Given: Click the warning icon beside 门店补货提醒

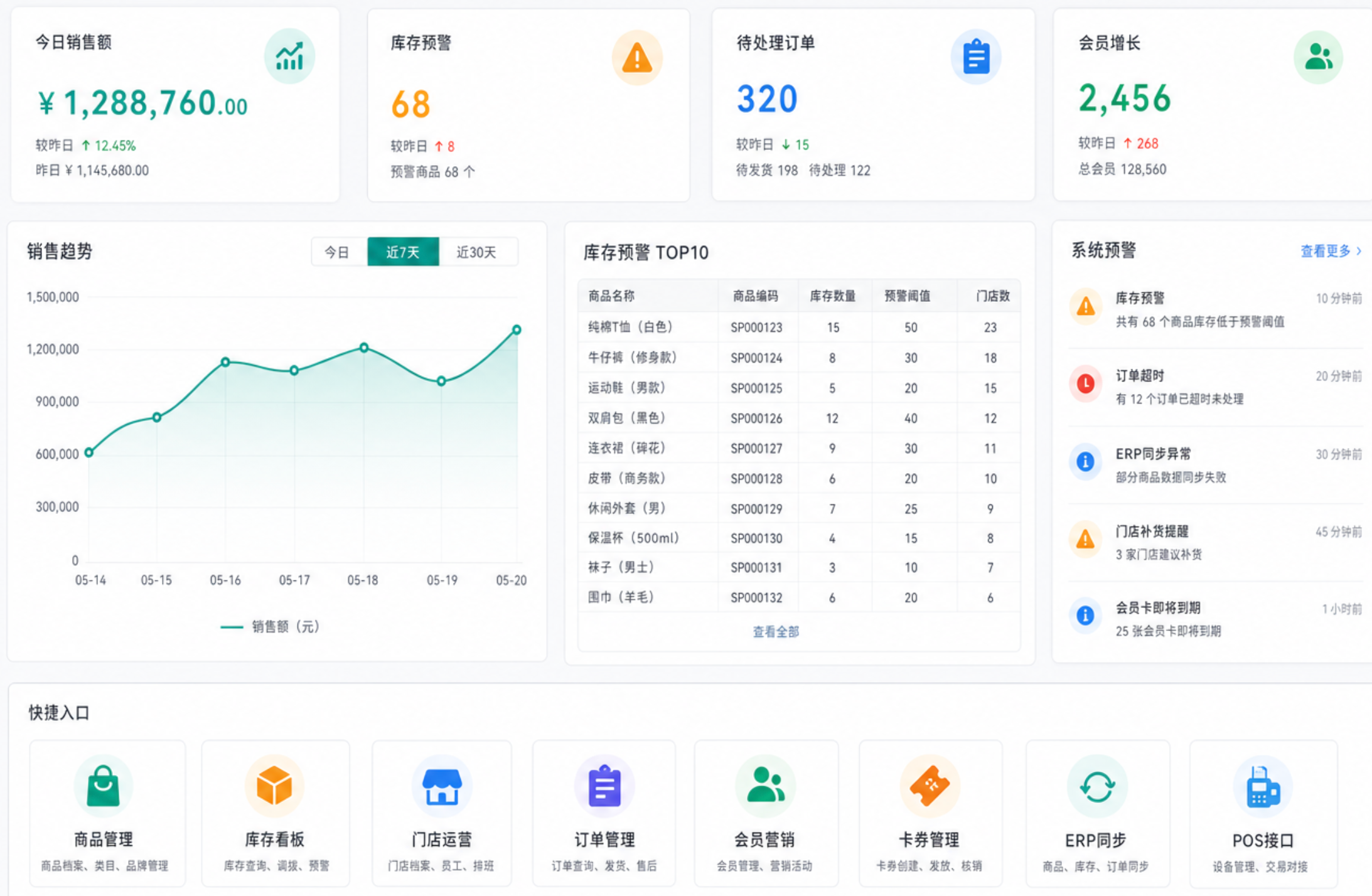Looking at the screenshot, I should tap(1086, 539).
